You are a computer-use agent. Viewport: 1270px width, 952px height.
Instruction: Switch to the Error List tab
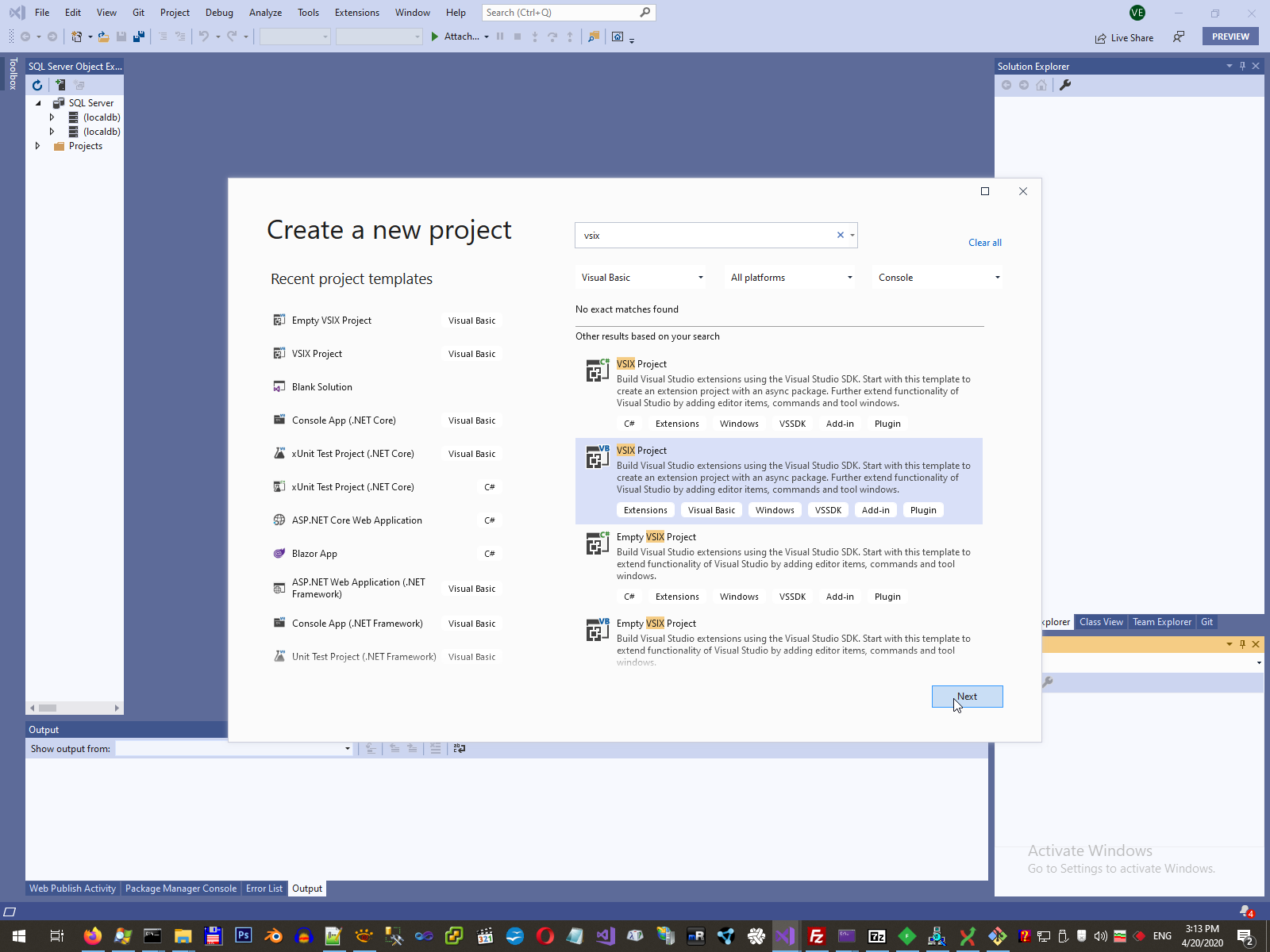(x=264, y=889)
